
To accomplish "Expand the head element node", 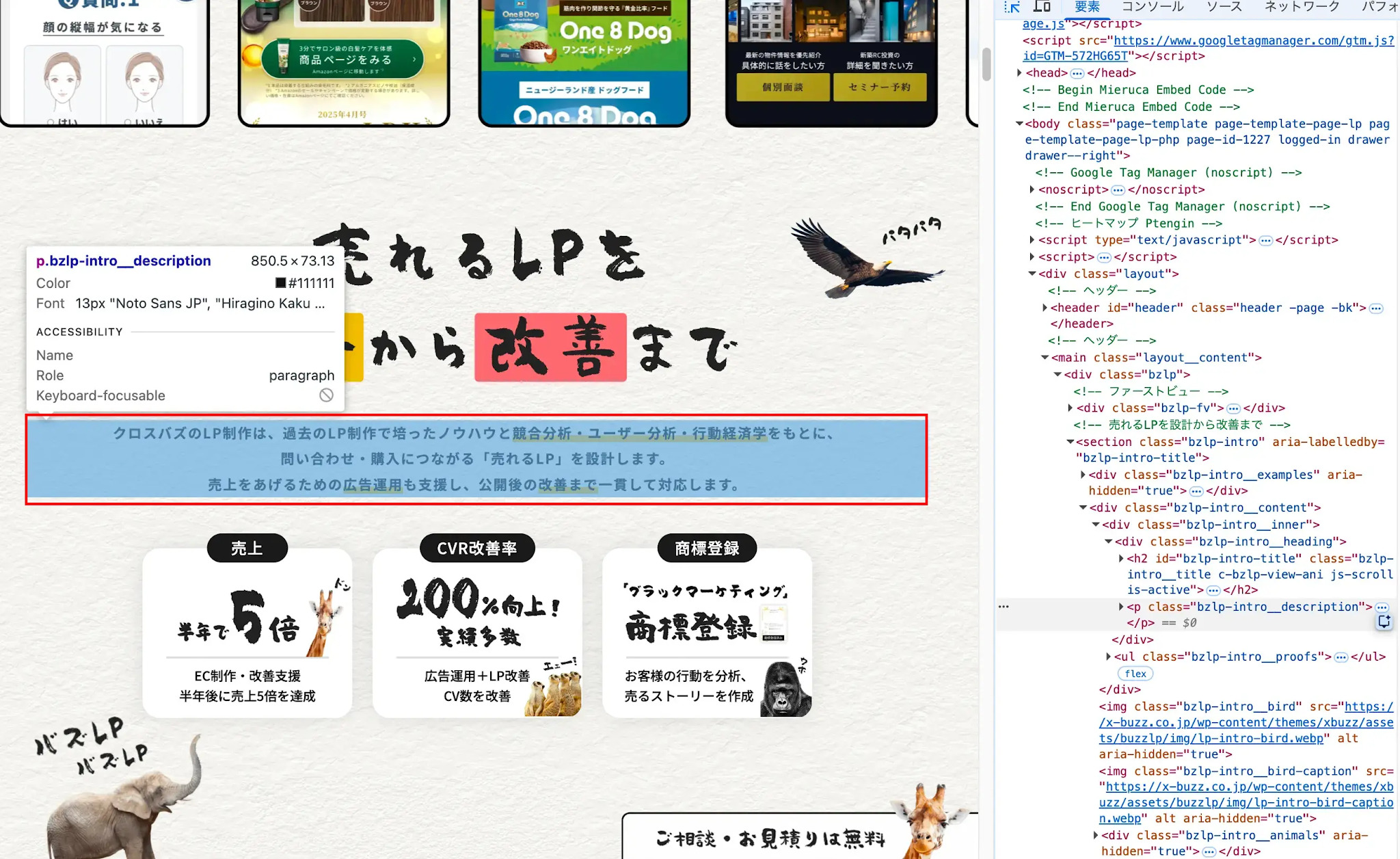I will (1019, 72).
